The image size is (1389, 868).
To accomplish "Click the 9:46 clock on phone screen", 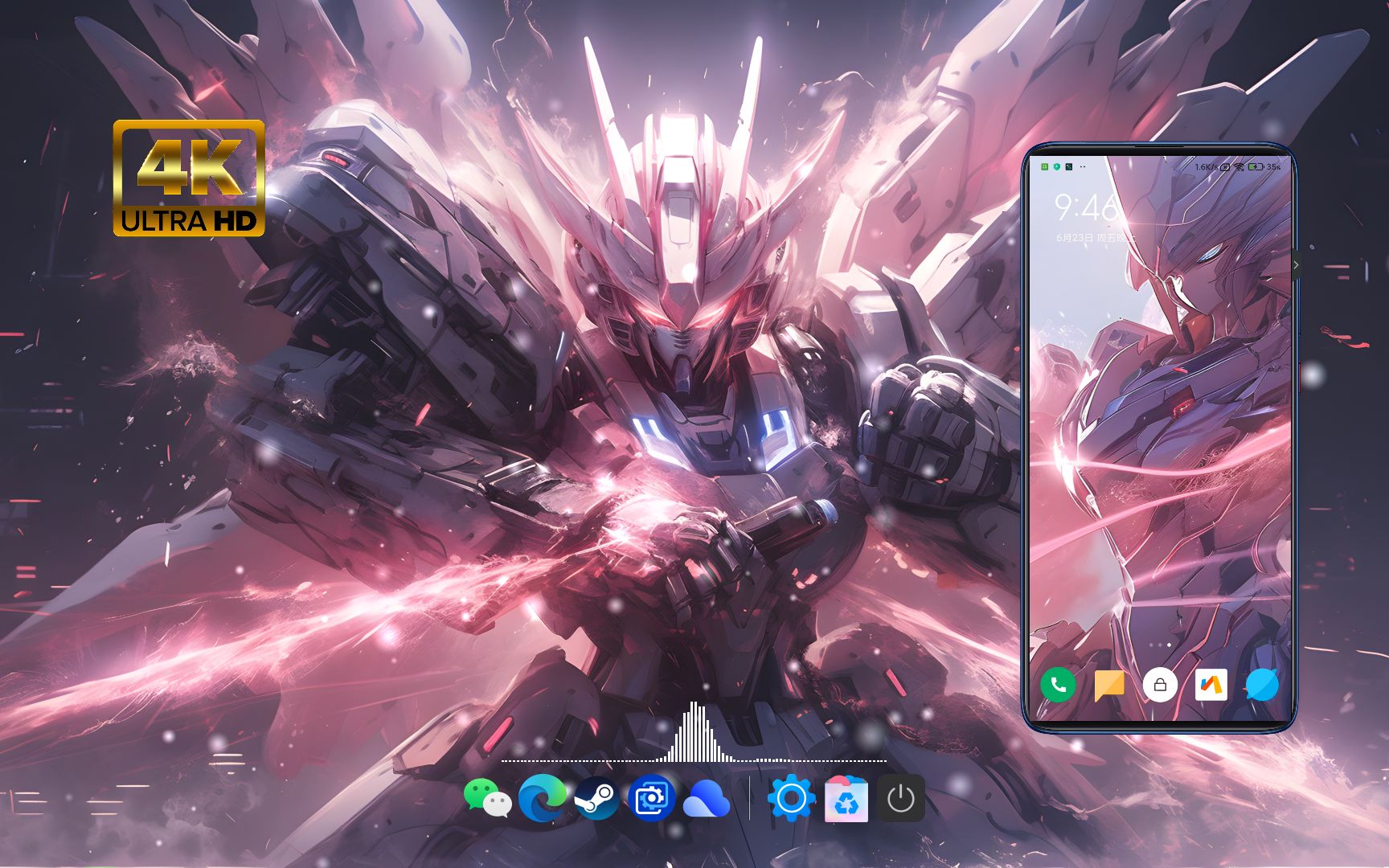I will [1086, 208].
